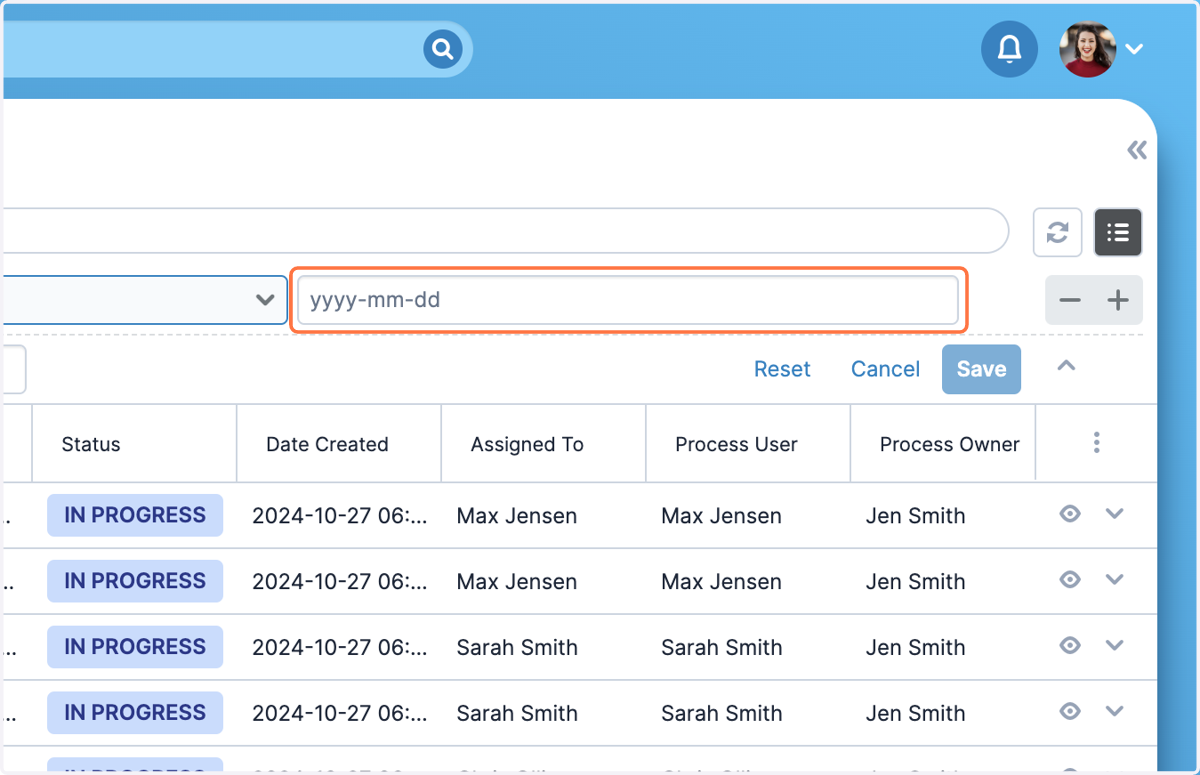Collapse the filter section with up chevron

click(1066, 366)
